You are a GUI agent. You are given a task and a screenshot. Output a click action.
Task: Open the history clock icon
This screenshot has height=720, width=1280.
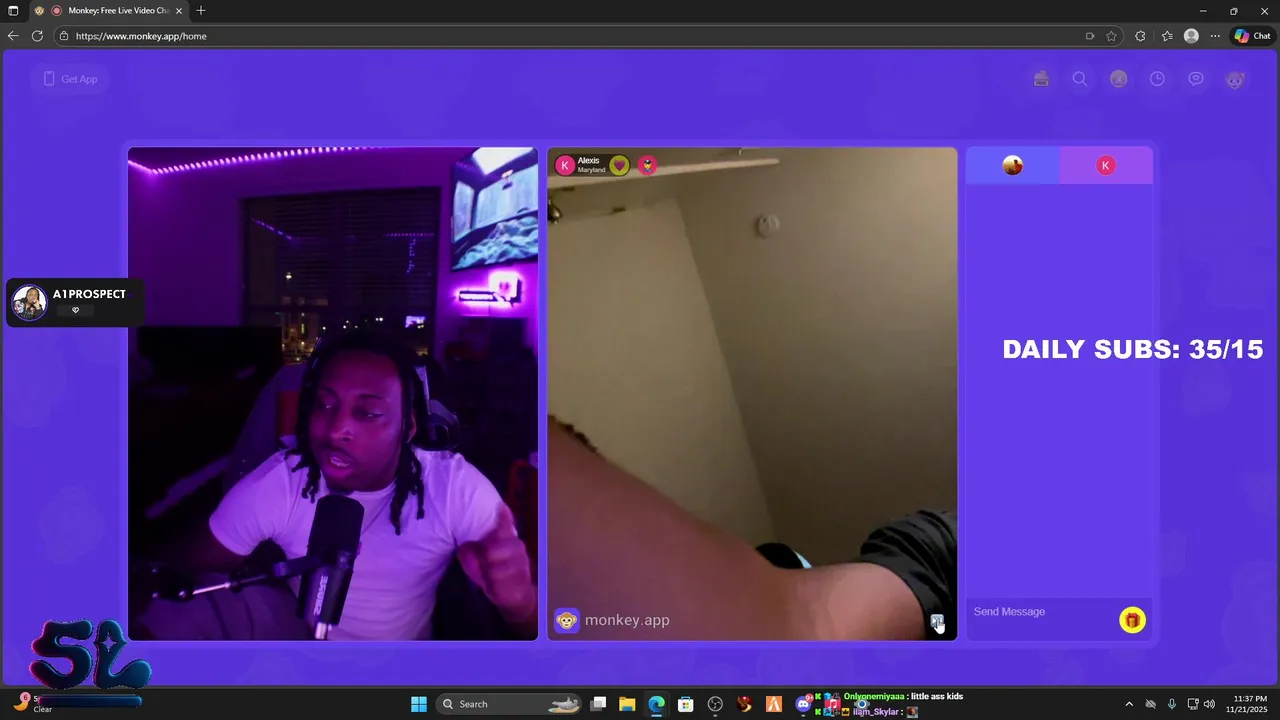tap(1157, 79)
